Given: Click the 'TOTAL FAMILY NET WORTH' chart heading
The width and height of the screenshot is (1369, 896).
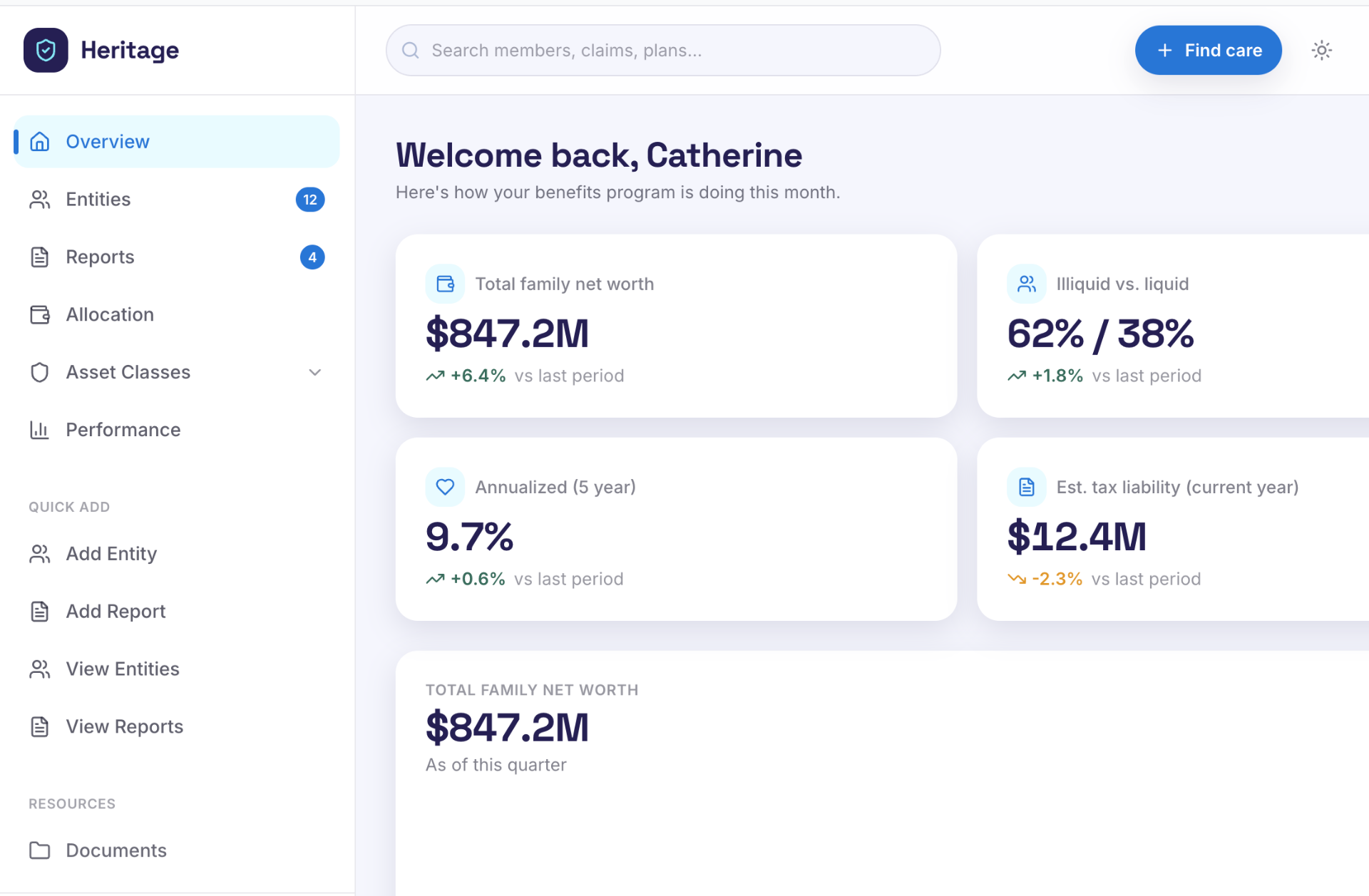Looking at the screenshot, I should coord(532,691).
